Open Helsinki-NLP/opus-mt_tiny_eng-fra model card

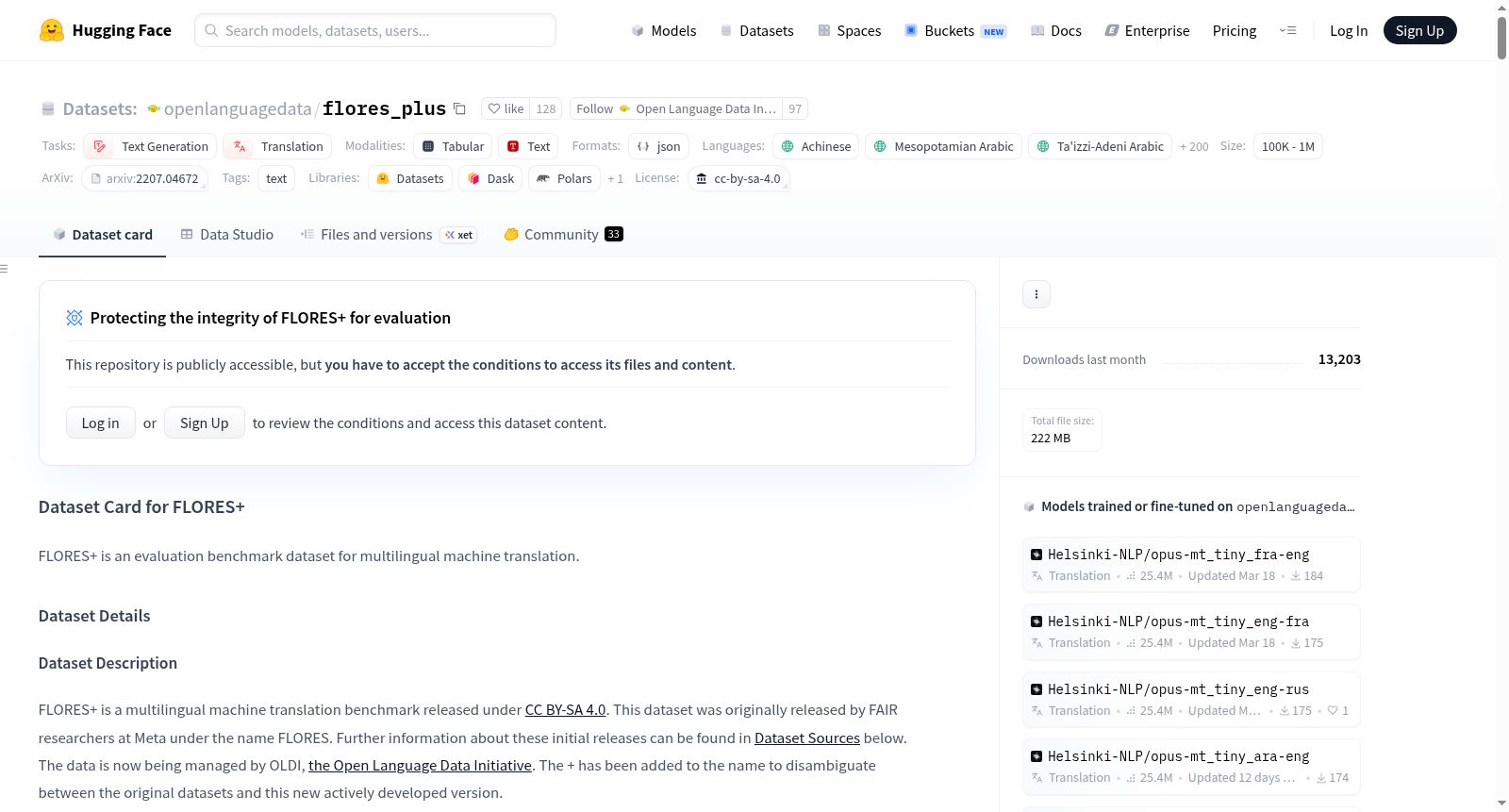coord(1191,631)
